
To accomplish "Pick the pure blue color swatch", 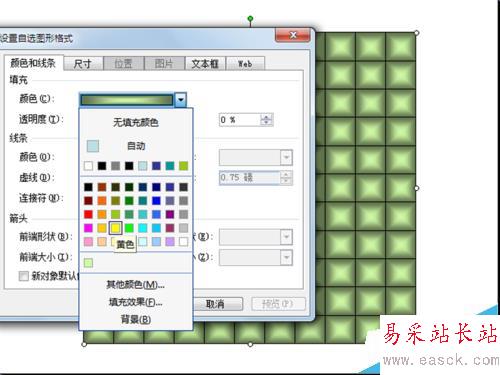I will 156,201.
